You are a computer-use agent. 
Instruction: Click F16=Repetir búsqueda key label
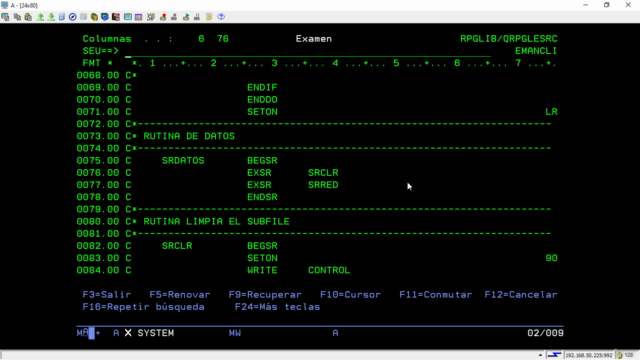(x=144, y=307)
